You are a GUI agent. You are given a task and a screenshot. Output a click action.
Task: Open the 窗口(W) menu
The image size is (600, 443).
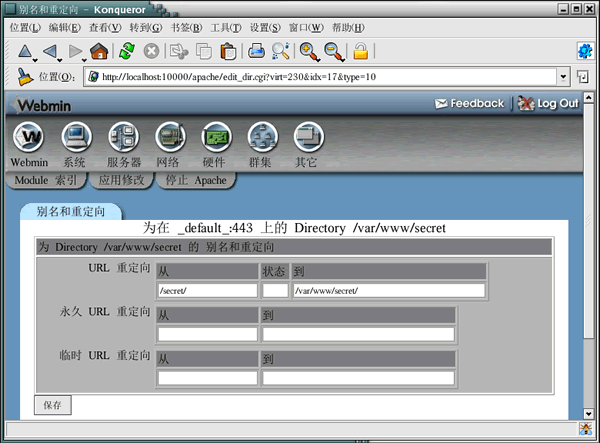(x=306, y=28)
